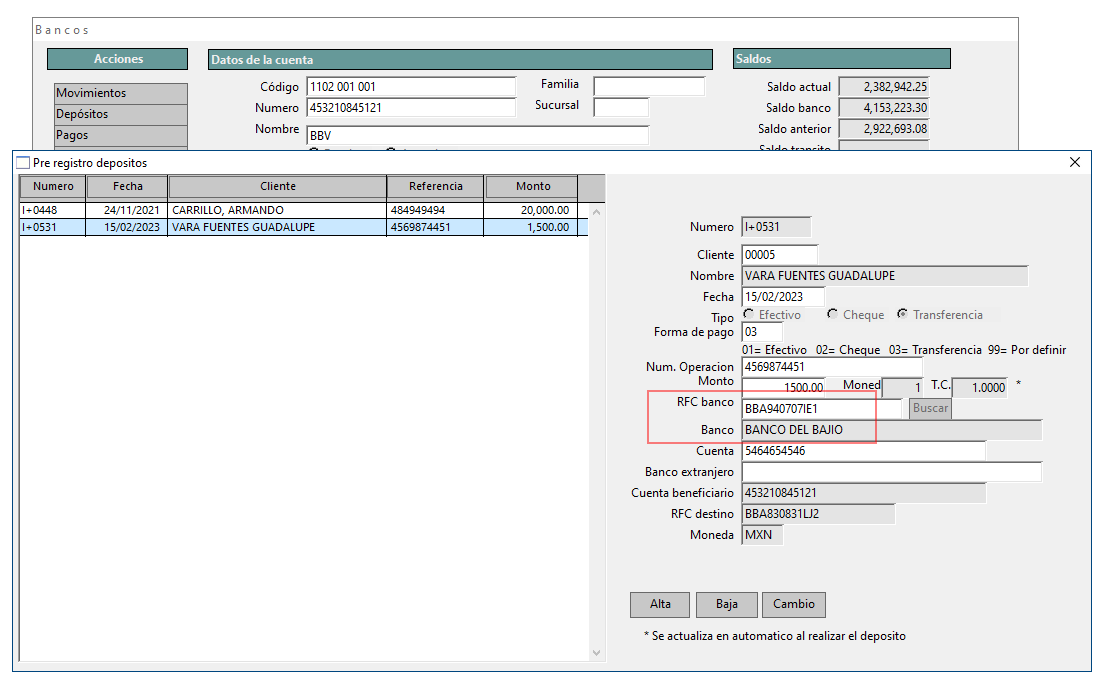Click into the Banco extranjero field

pos(892,472)
